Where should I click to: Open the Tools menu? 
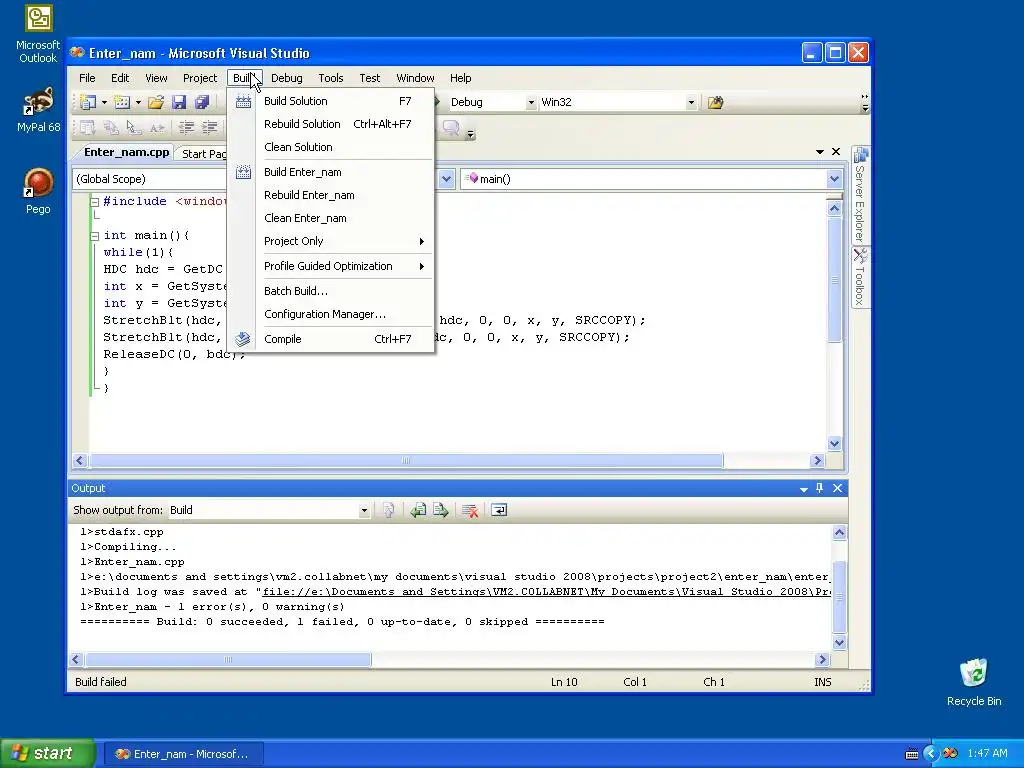(x=330, y=78)
